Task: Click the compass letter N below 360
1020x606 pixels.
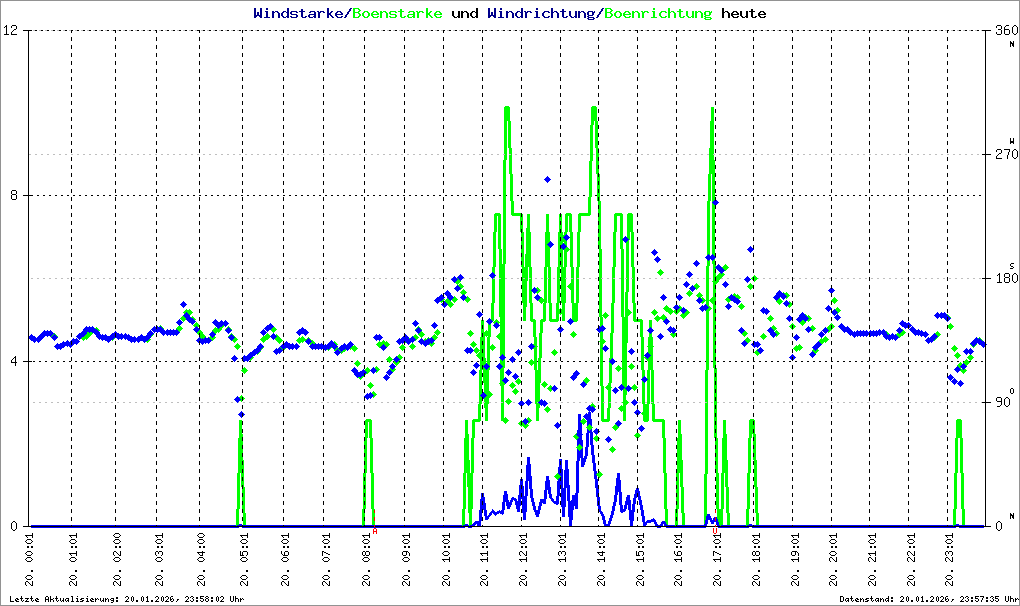Action: (x=1012, y=44)
